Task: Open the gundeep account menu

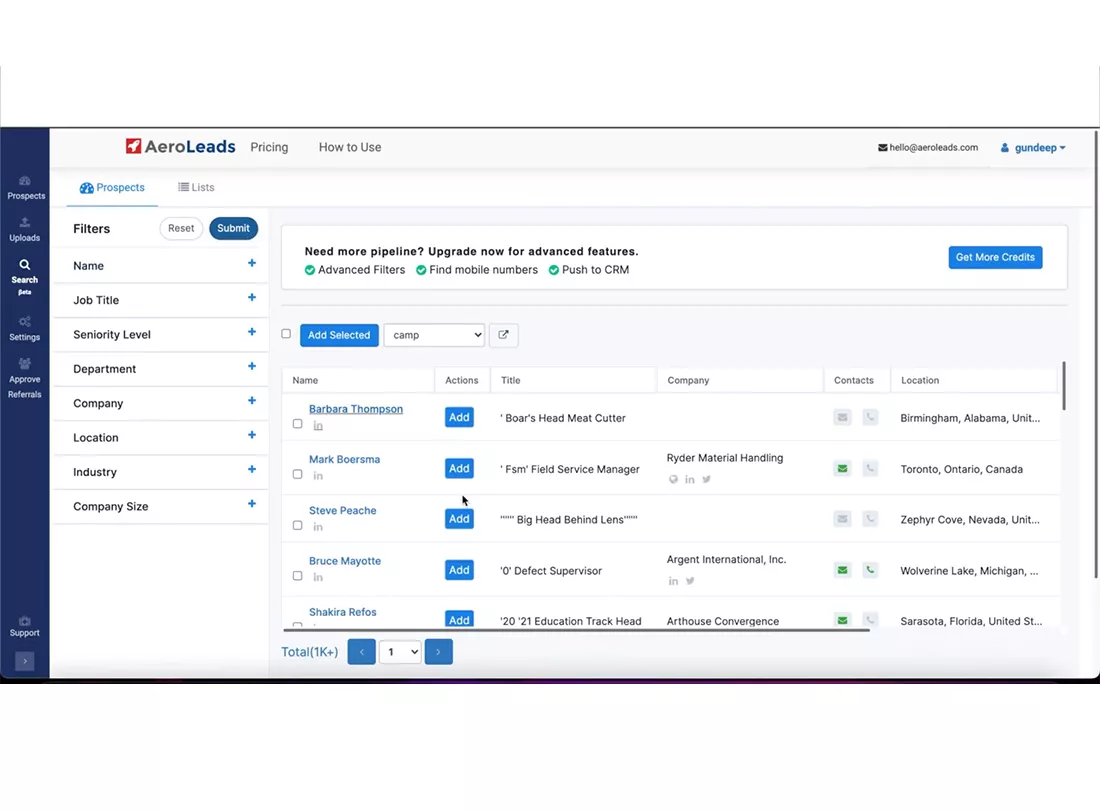Action: point(1033,147)
